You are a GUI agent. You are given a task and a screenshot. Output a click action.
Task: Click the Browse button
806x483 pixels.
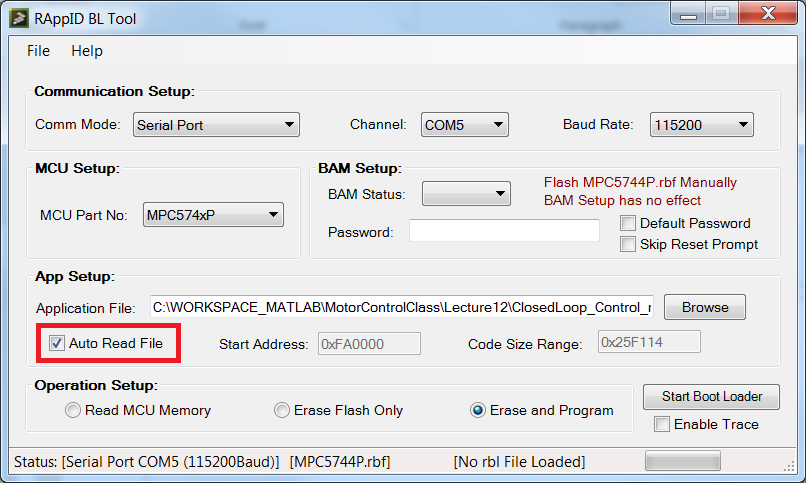click(705, 307)
